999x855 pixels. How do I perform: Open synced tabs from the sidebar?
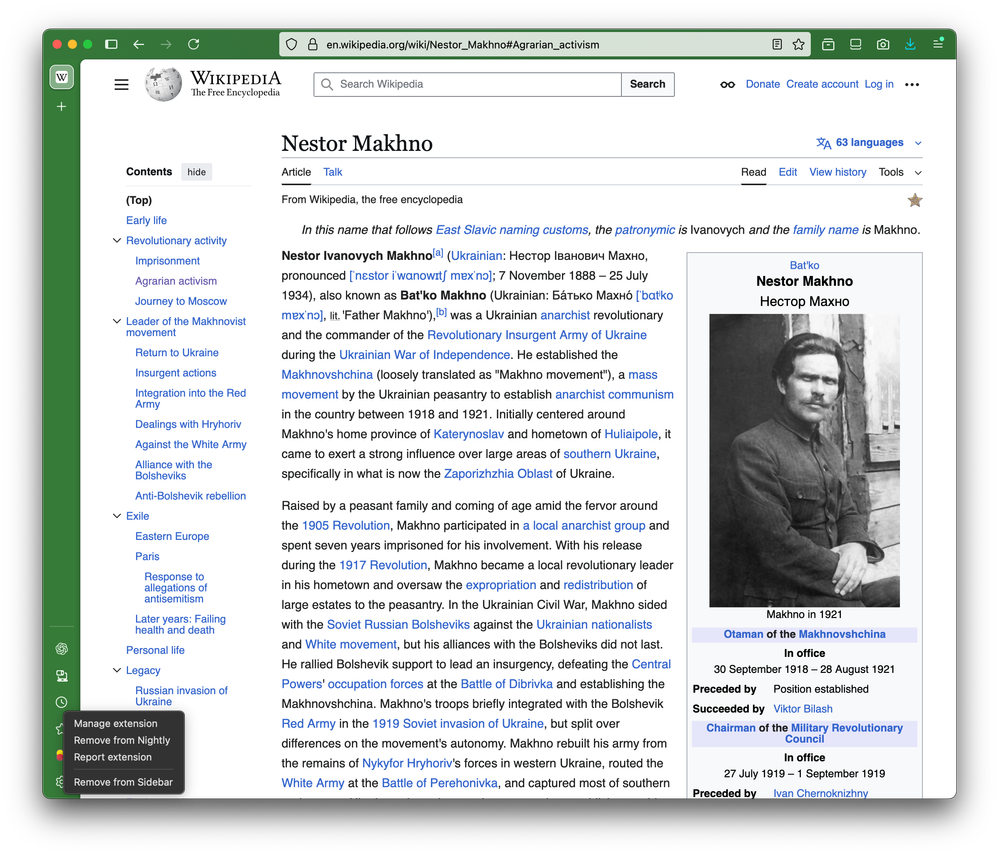[x=61, y=676]
